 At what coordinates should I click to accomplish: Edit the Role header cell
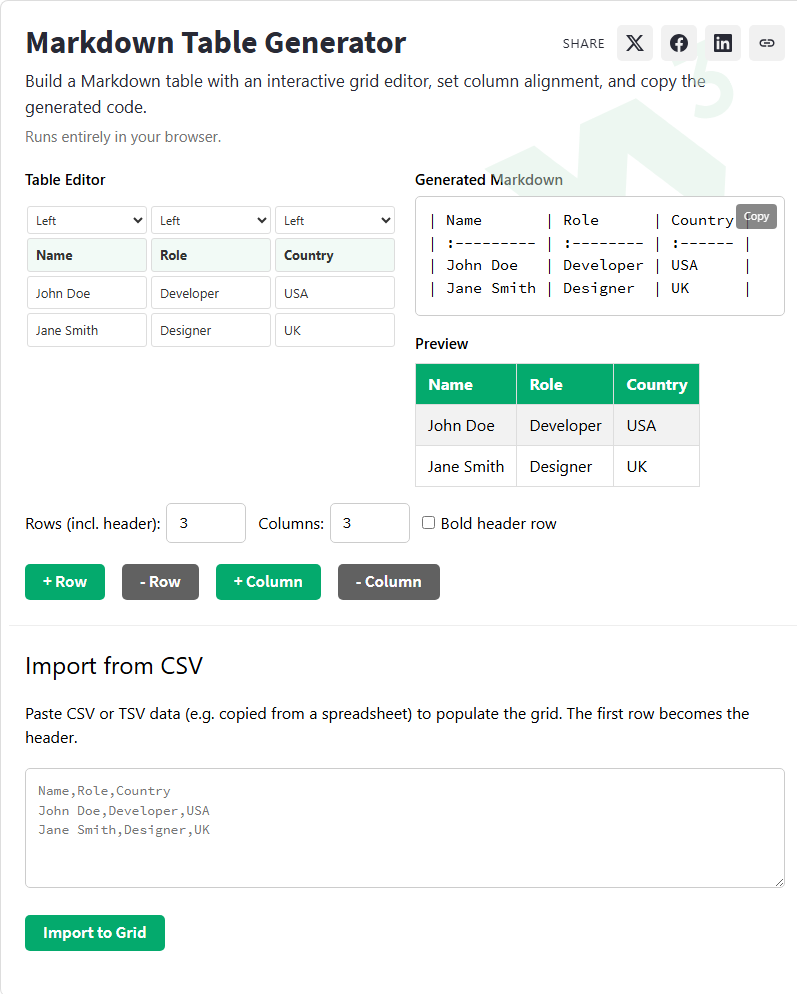211,255
